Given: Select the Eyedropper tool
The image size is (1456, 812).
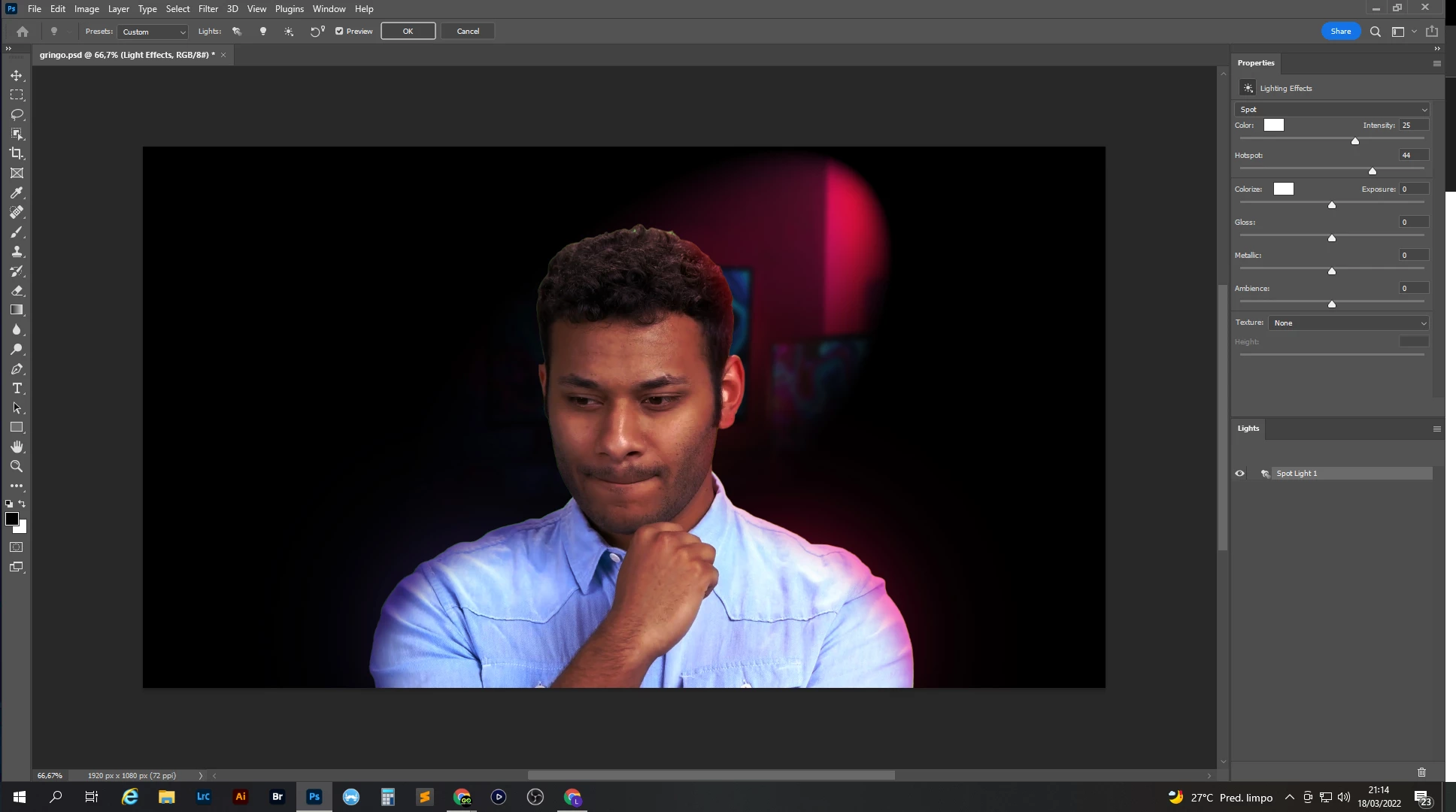Looking at the screenshot, I should coord(17,193).
